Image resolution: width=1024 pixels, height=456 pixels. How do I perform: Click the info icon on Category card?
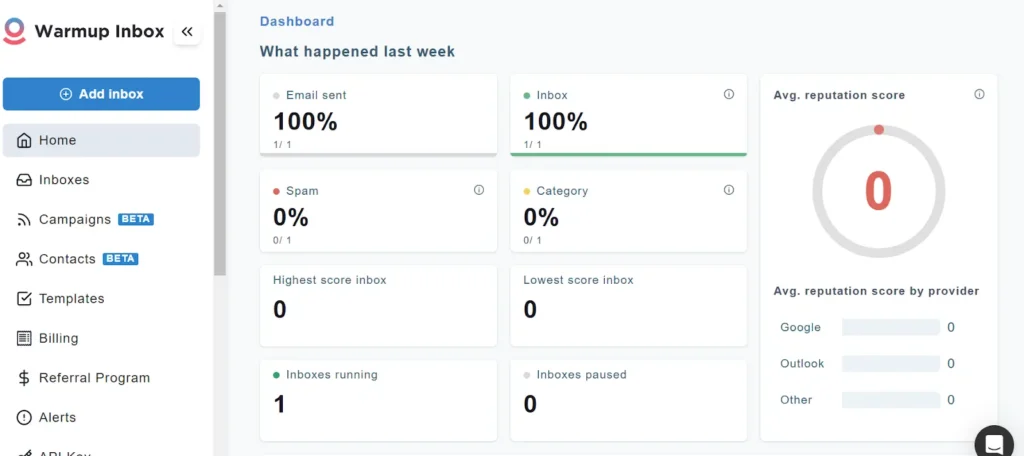tap(729, 190)
